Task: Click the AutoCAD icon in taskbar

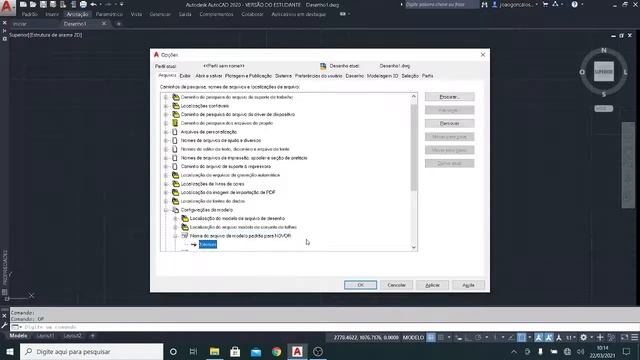Action: (x=297, y=351)
